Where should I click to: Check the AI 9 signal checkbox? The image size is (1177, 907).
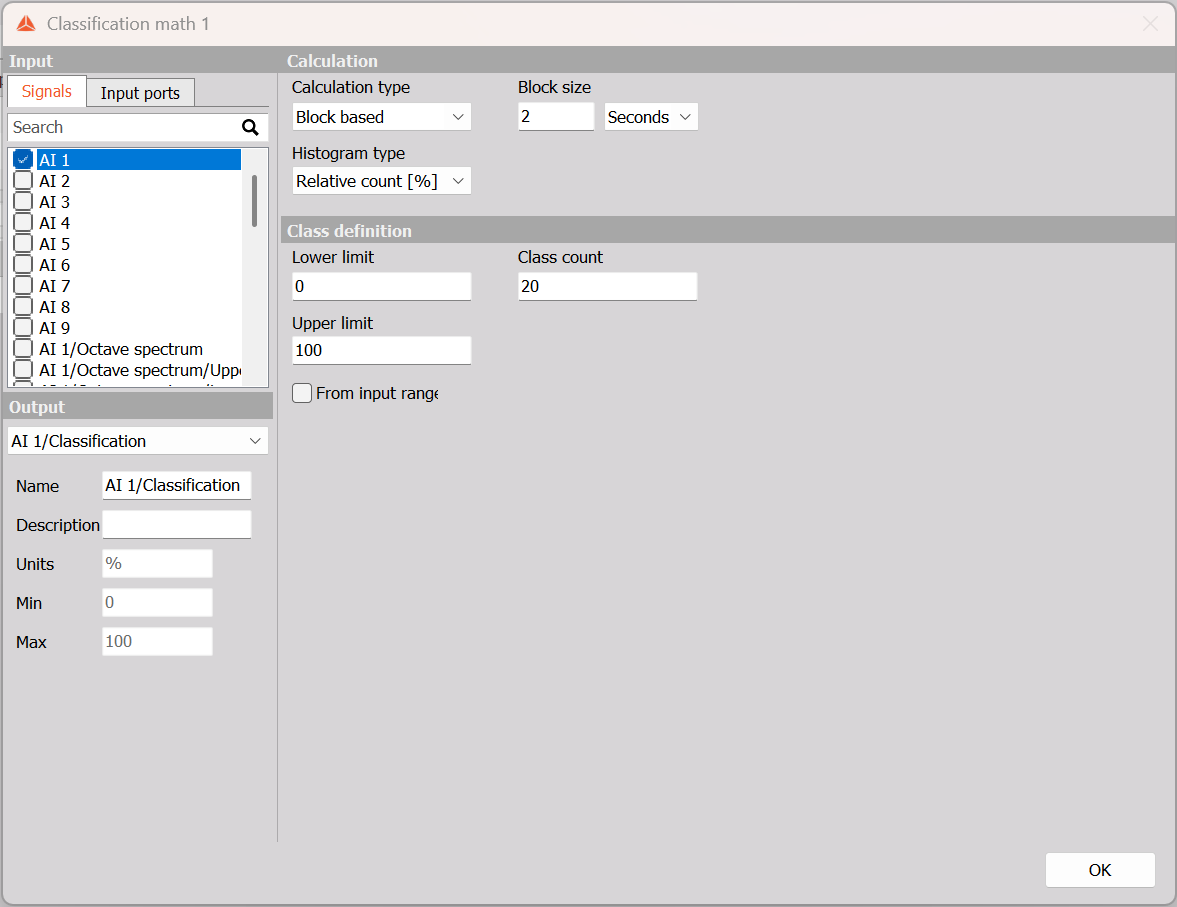(23, 327)
